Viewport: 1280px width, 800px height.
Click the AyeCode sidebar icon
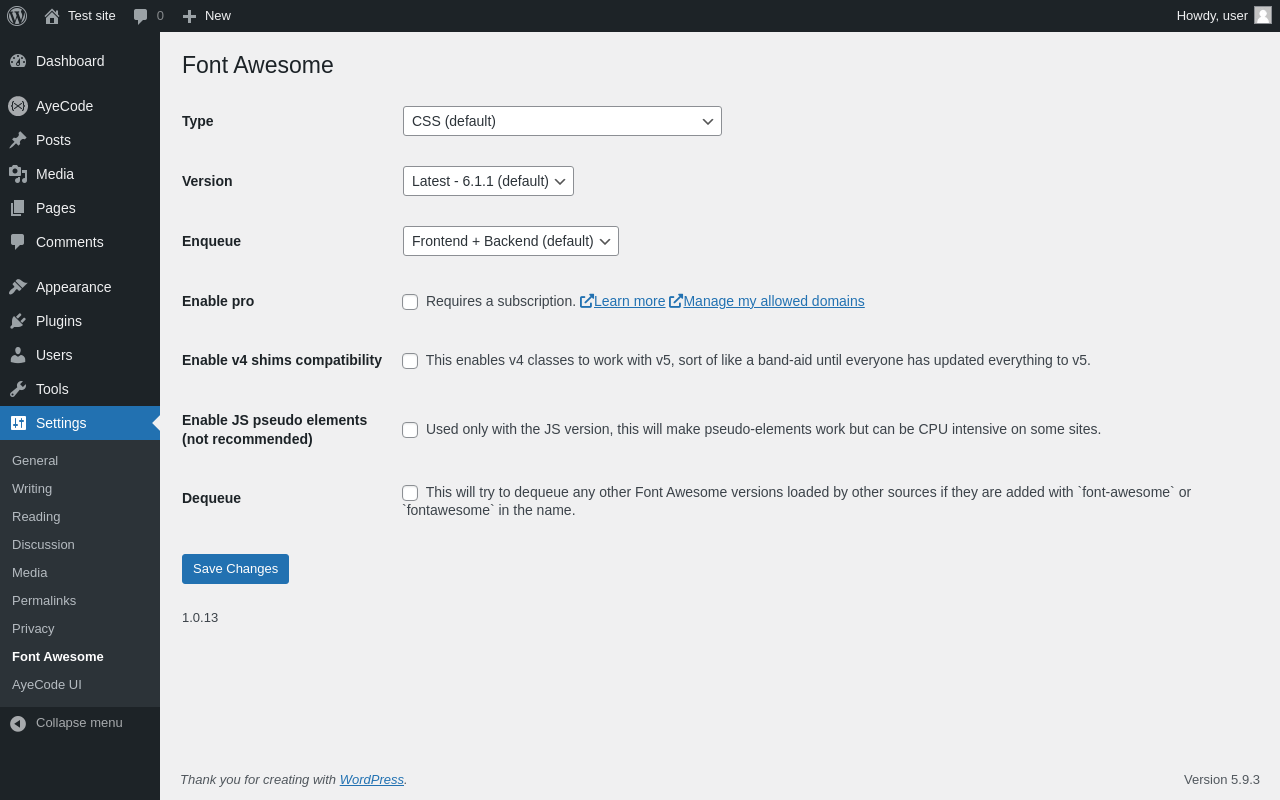pos(18,106)
